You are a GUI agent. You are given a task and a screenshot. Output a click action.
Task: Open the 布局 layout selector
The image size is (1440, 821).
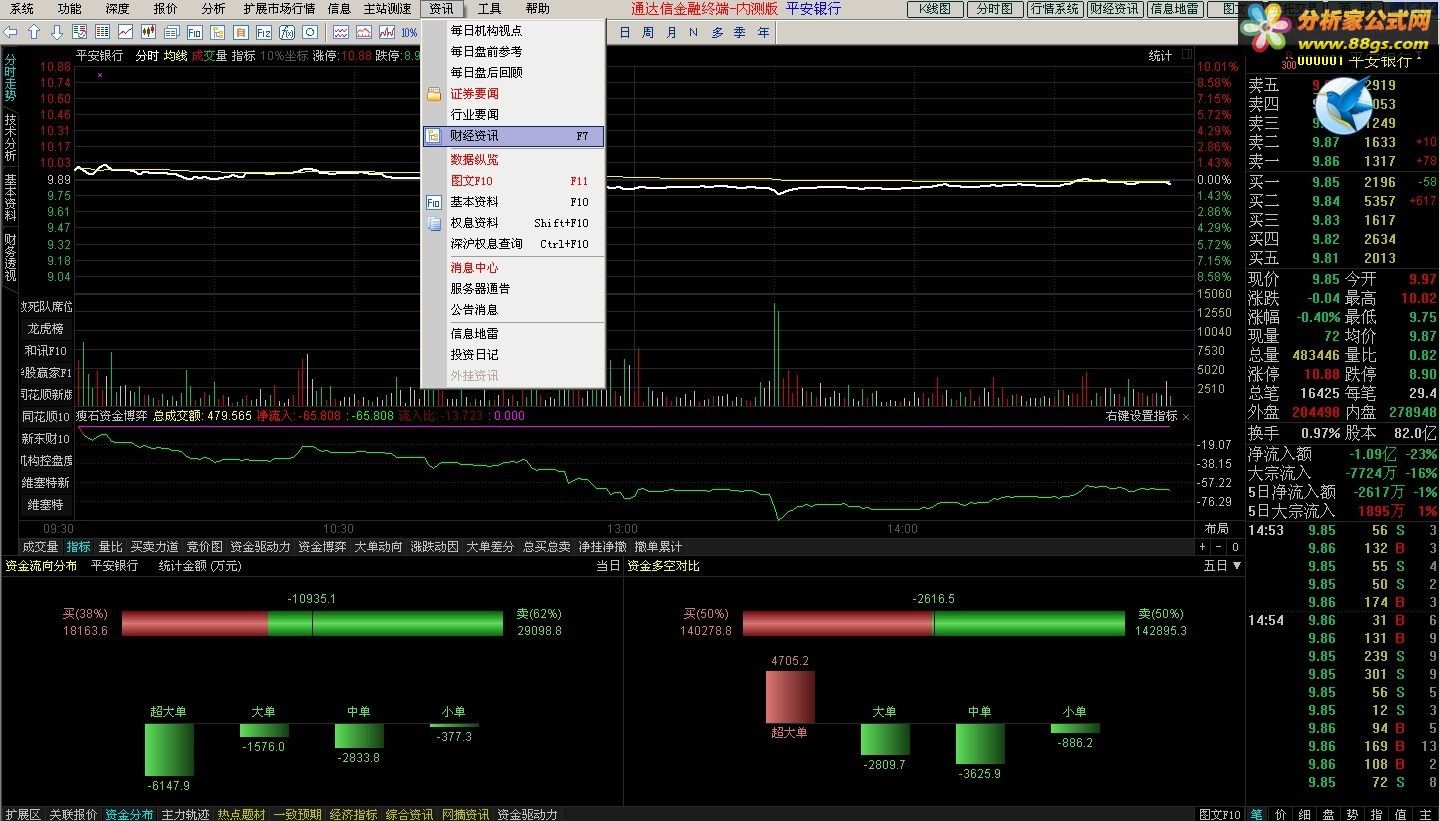[x=1216, y=528]
